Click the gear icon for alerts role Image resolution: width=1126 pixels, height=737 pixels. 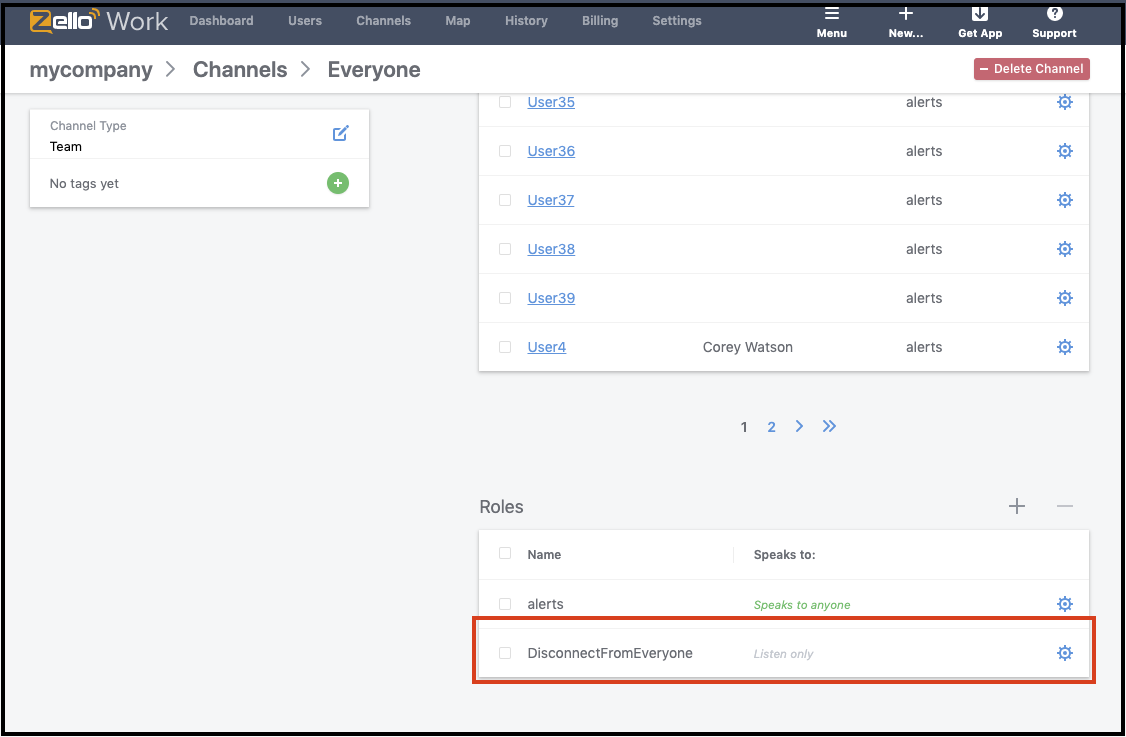(x=1065, y=604)
